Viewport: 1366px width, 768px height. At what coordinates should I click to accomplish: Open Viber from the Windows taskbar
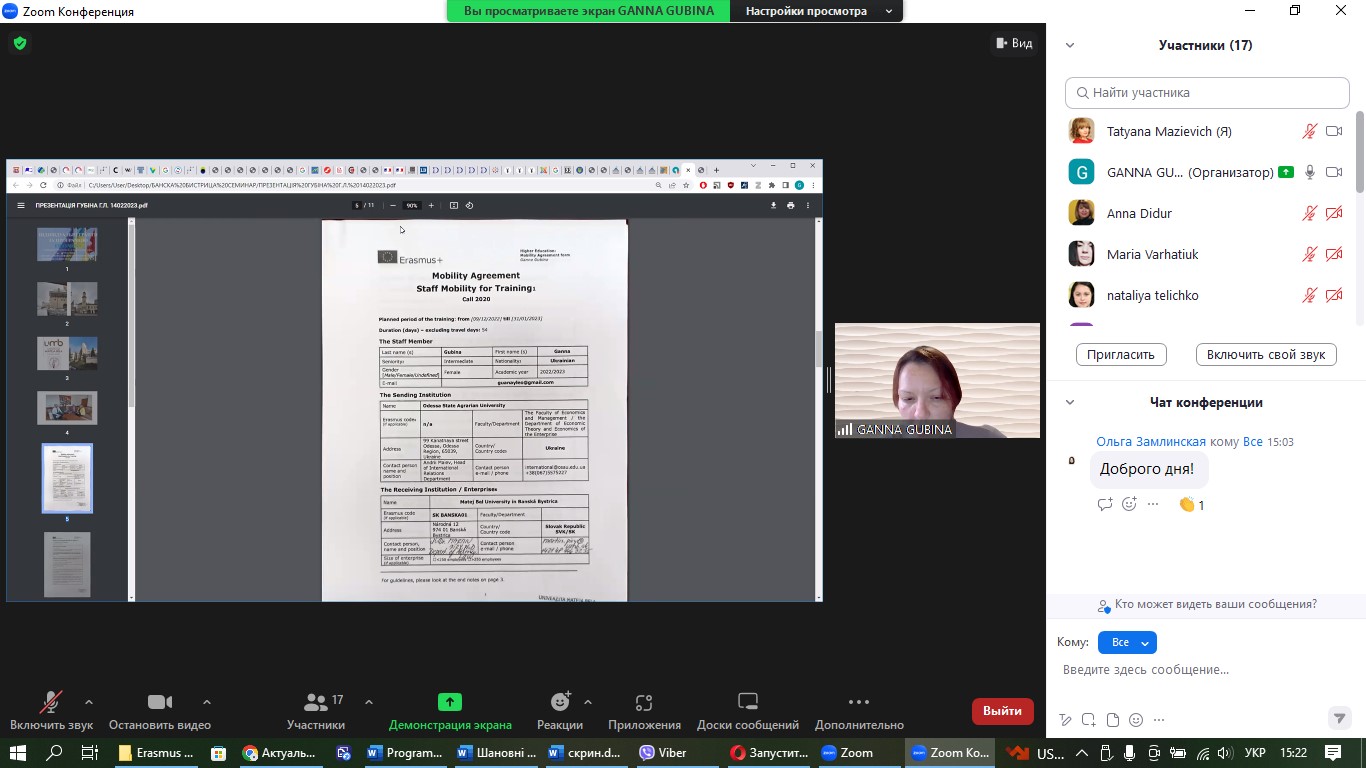662,753
